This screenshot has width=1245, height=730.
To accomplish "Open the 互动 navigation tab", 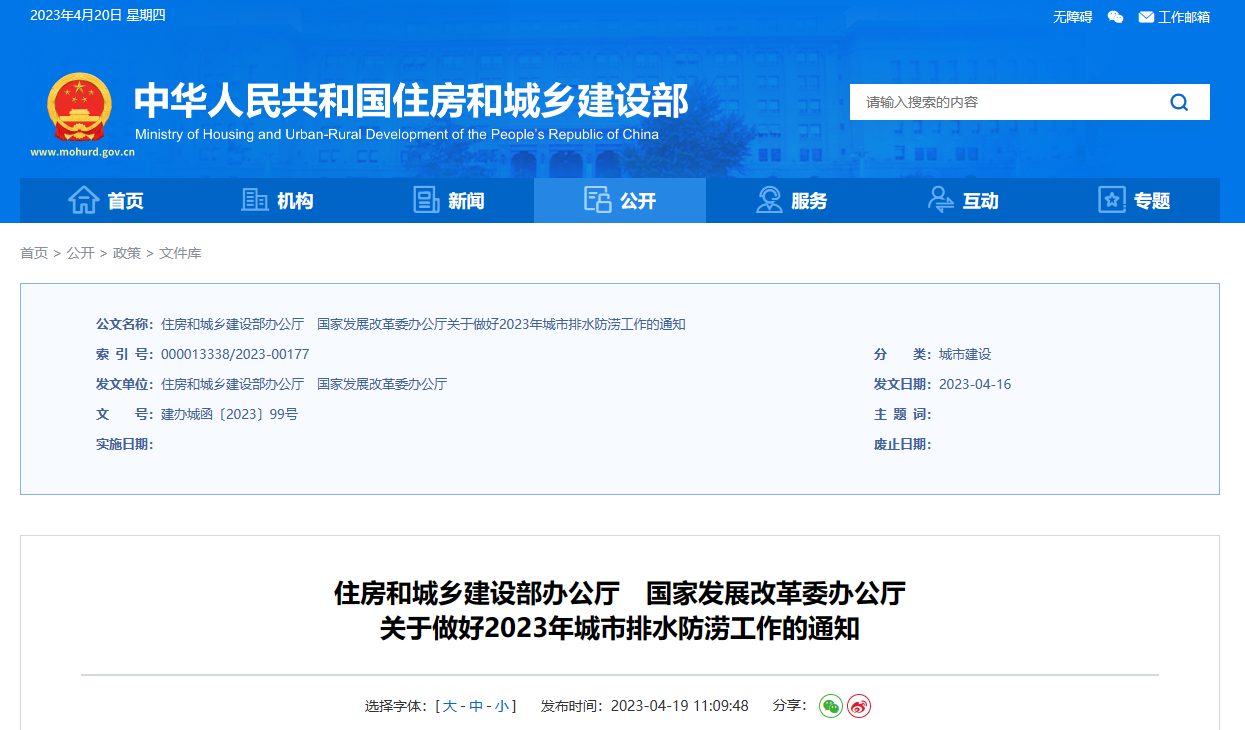I will tap(963, 200).
